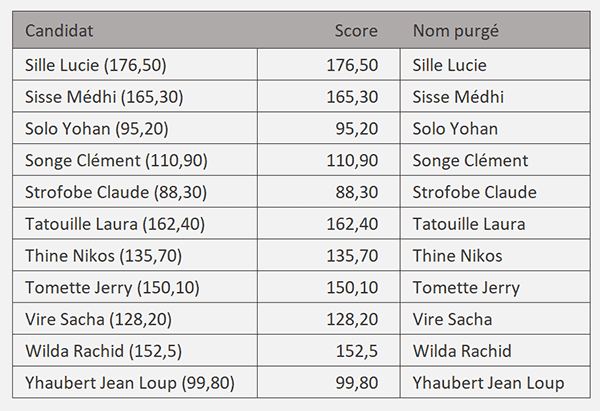Select purged name Tomette Jerry

click(466, 288)
